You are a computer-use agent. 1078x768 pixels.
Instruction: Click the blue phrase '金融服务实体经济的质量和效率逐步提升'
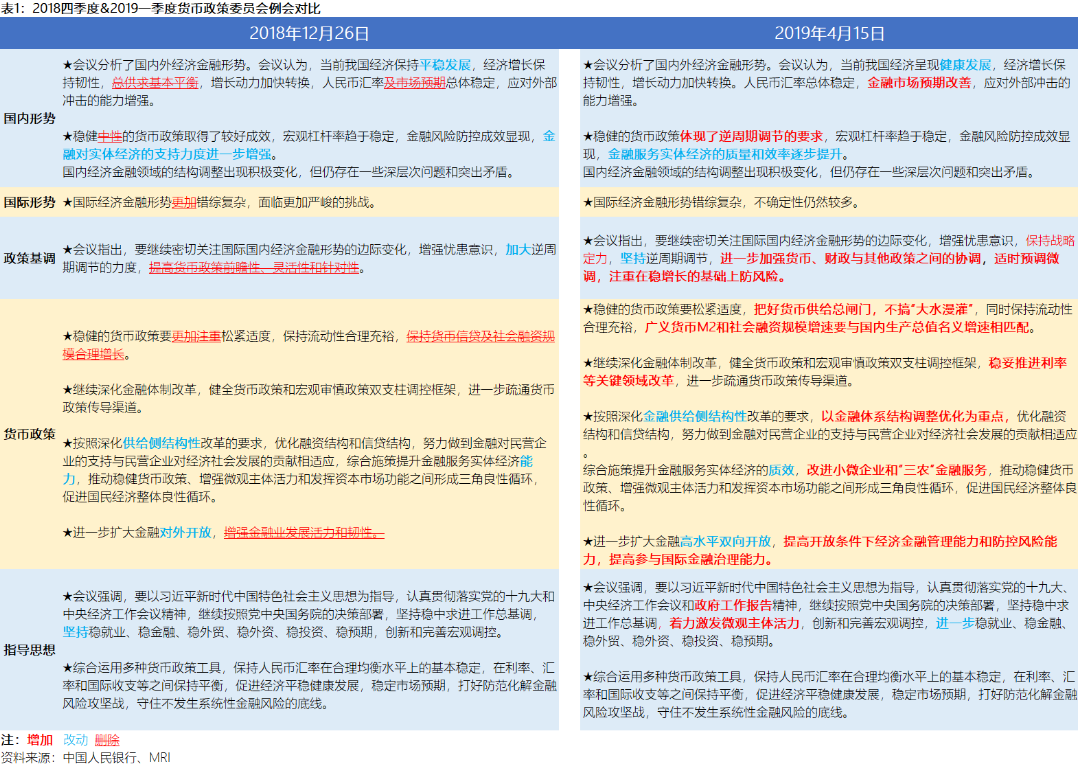[x=725, y=154]
